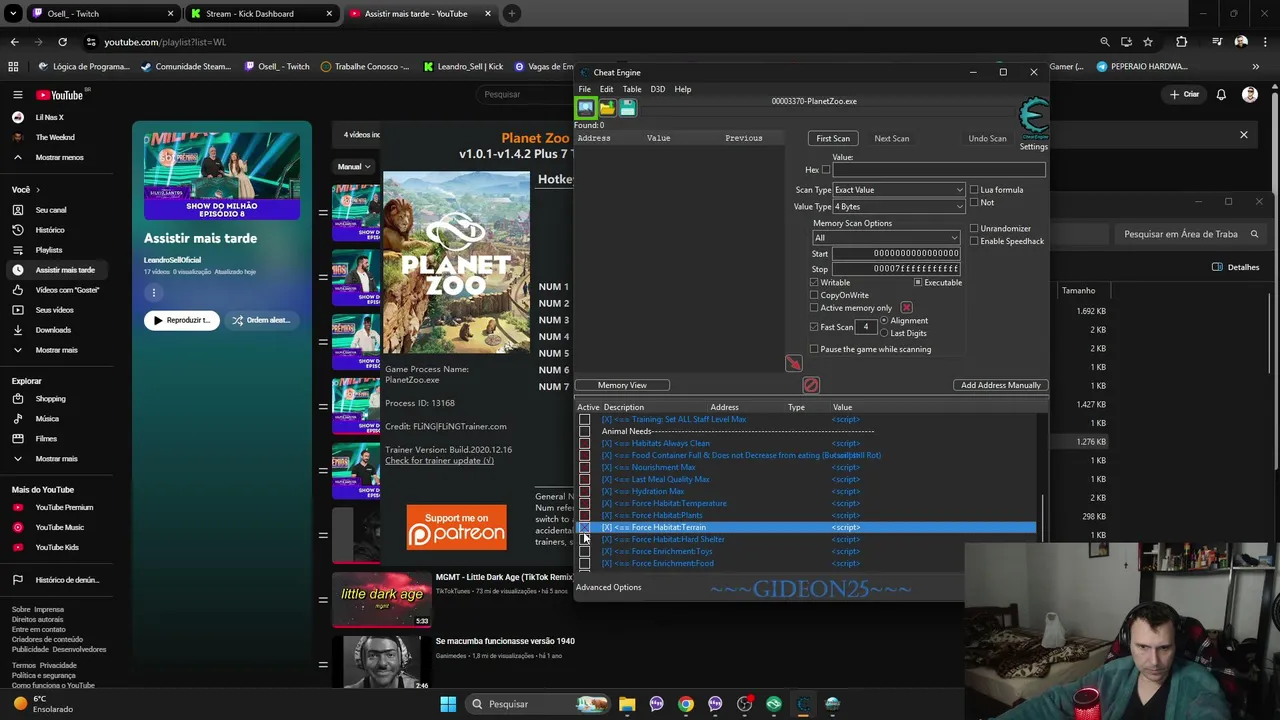Expand the Você section chevron

[38, 190]
